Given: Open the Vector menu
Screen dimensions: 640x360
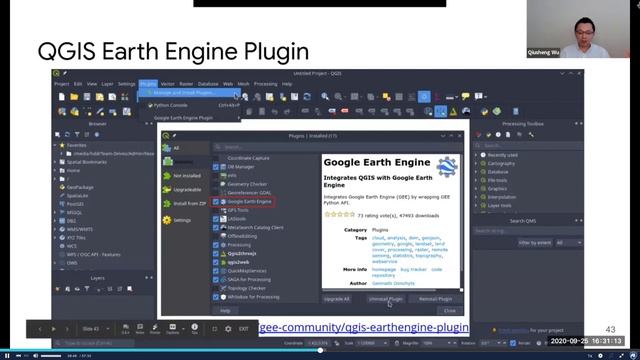Looking at the screenshot, I should click(167, 84).
